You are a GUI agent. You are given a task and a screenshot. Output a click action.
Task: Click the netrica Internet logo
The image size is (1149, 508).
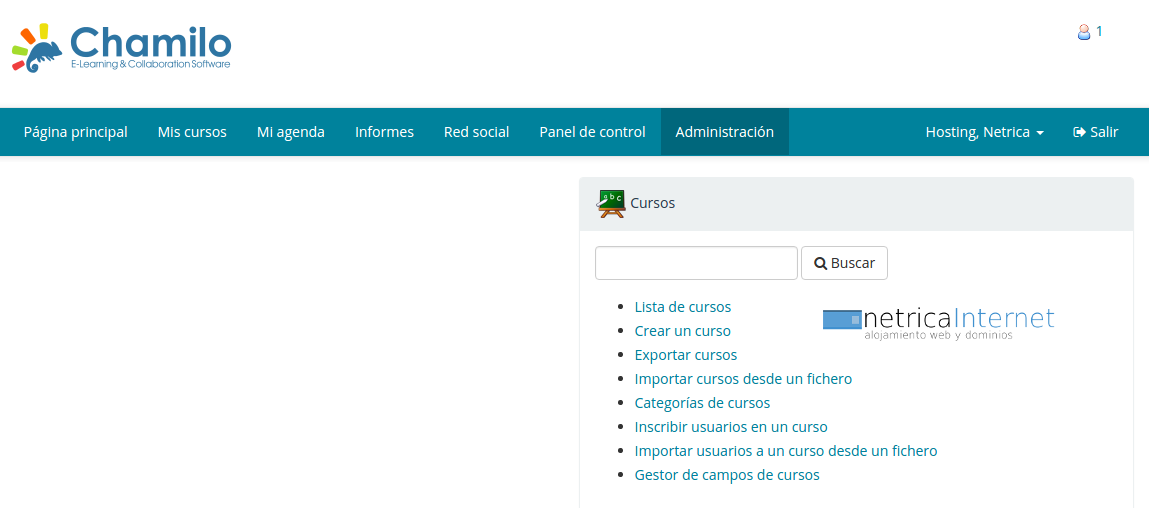[x=938, y=322]
